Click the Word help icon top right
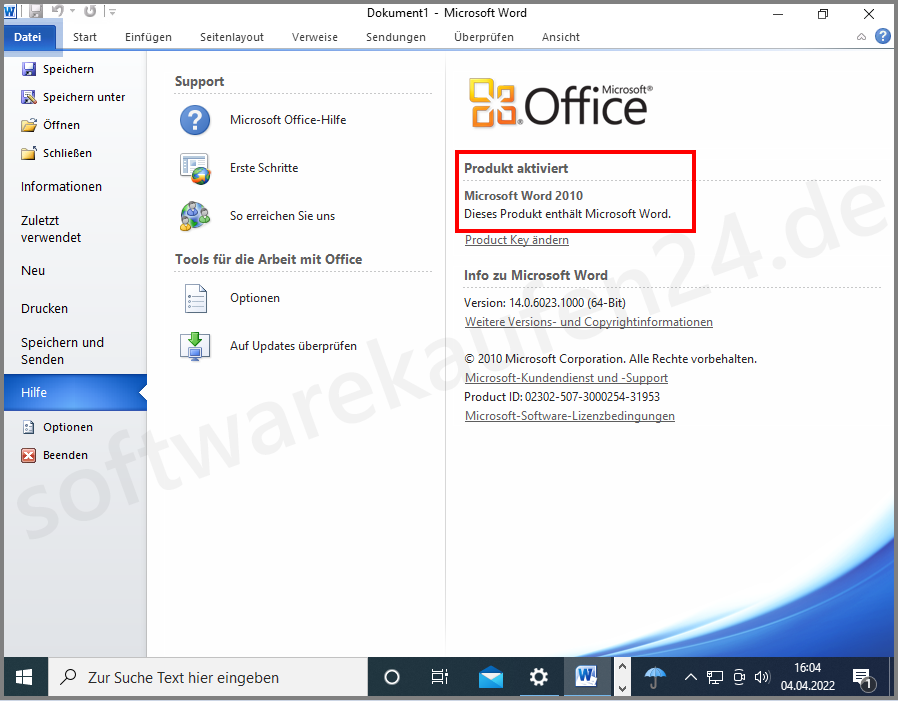This screenshot has width=898, height=701. [883, 37]
